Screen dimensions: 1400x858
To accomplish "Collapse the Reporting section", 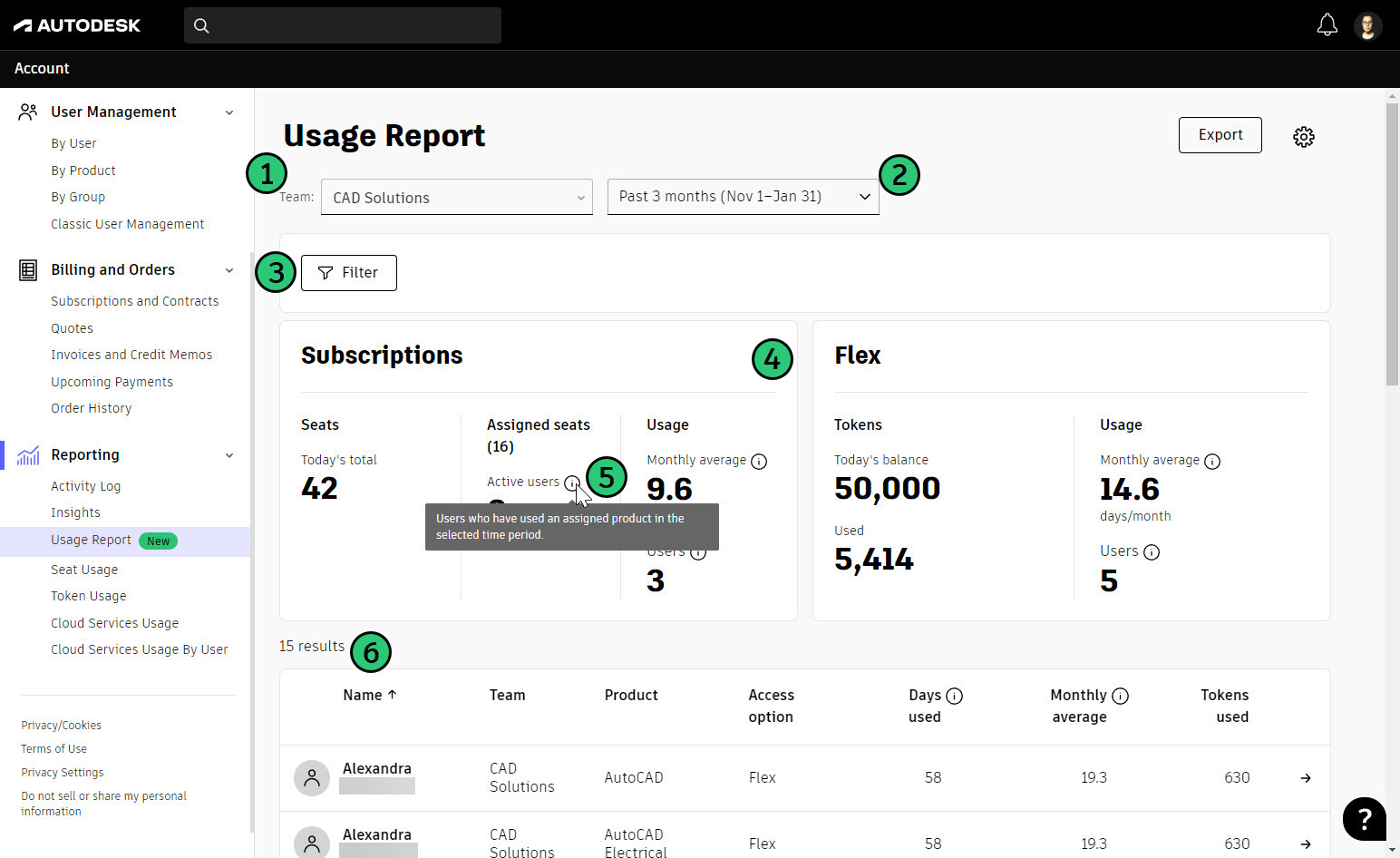I will tap(229, 455).
